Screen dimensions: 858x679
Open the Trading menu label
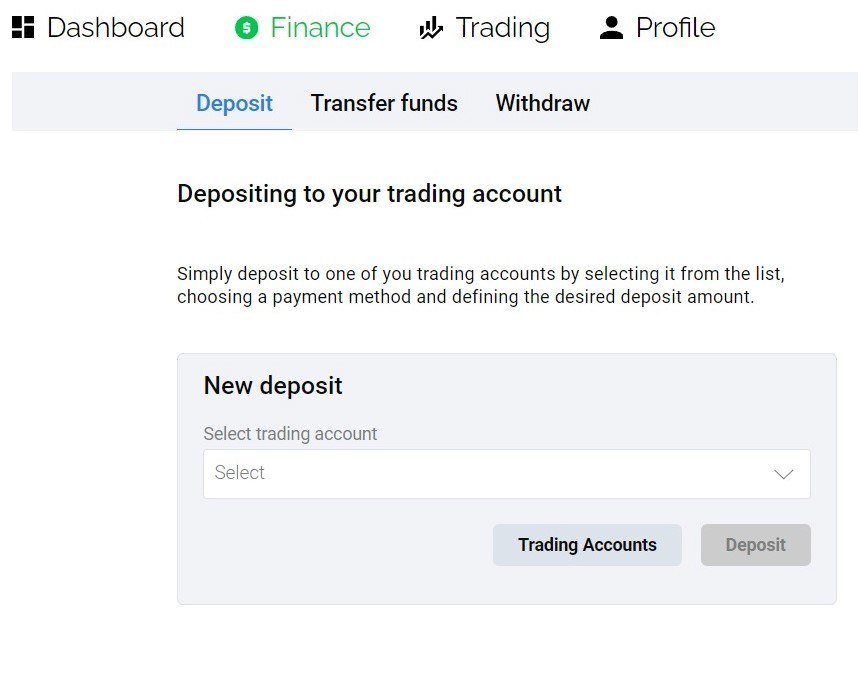click(502, 28)
